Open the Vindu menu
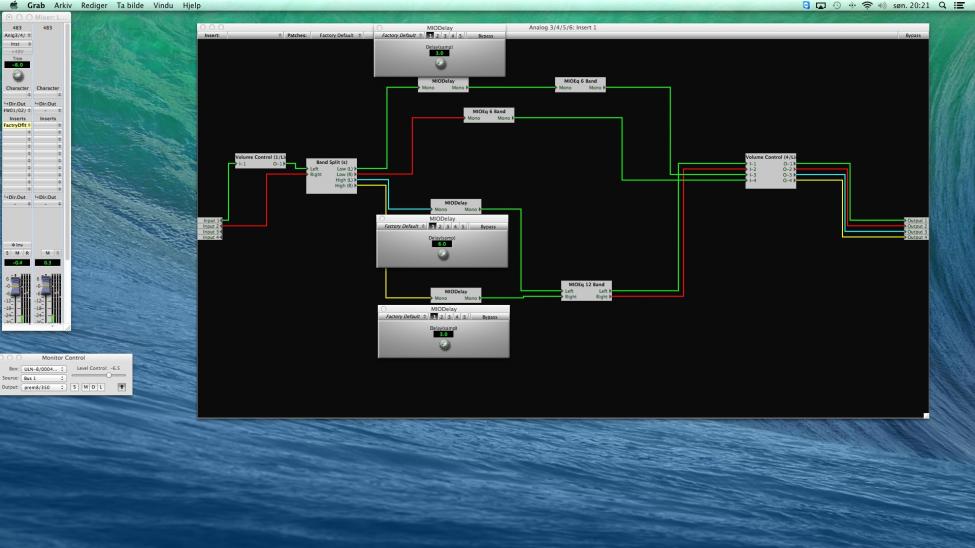The height and width of the screenshot is (548, 975). tap(163, 6)
